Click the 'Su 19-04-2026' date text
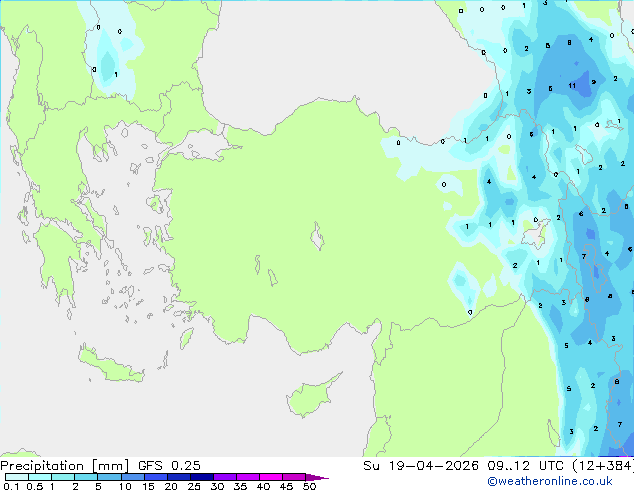The height and width of the screenshot is (490, 634). coord(421,466)
